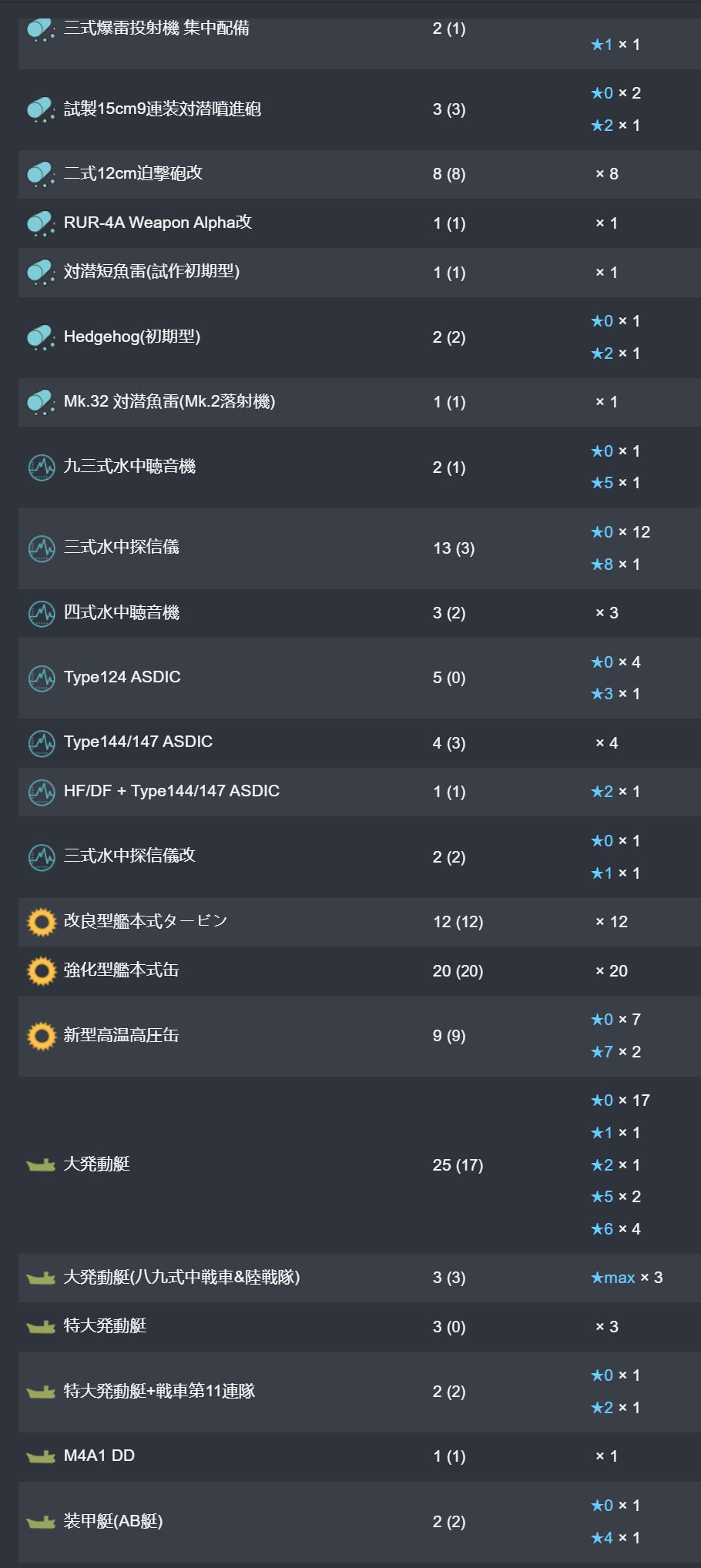Viewport: 701px width, 1568px height.
Task: Click the 特大発動艇+戦車第11連隊 equipment name
Action: coord(159,1391)
